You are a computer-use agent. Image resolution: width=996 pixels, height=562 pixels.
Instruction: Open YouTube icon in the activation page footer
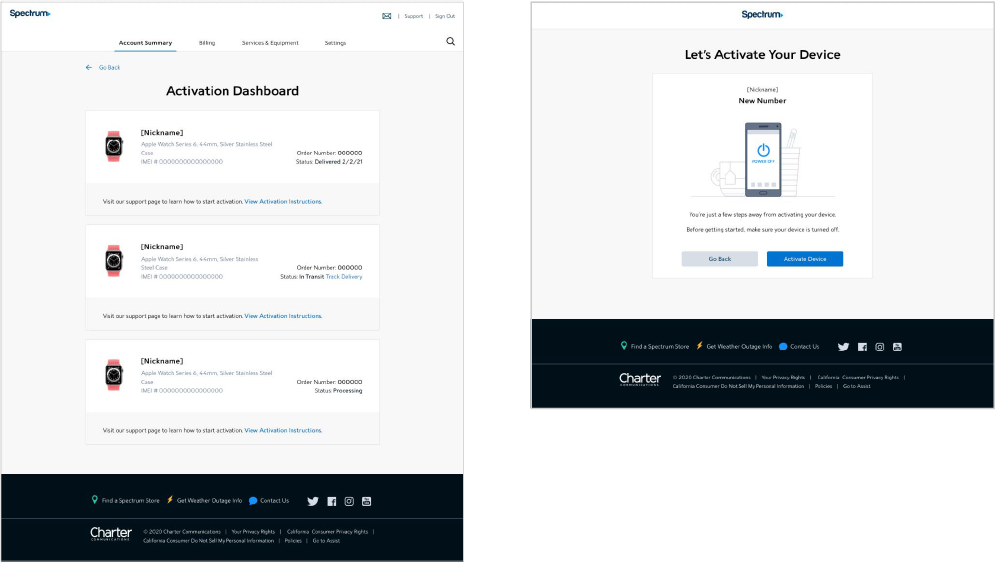897,347
